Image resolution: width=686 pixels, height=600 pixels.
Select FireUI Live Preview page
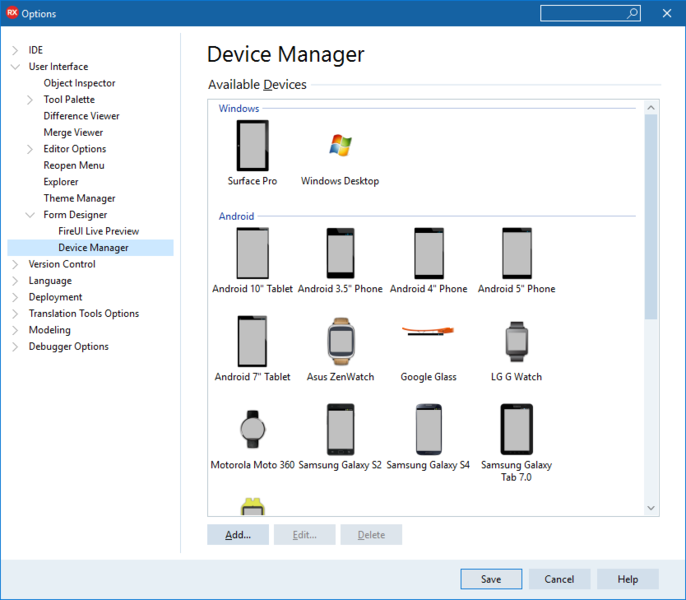click(99, 231)
